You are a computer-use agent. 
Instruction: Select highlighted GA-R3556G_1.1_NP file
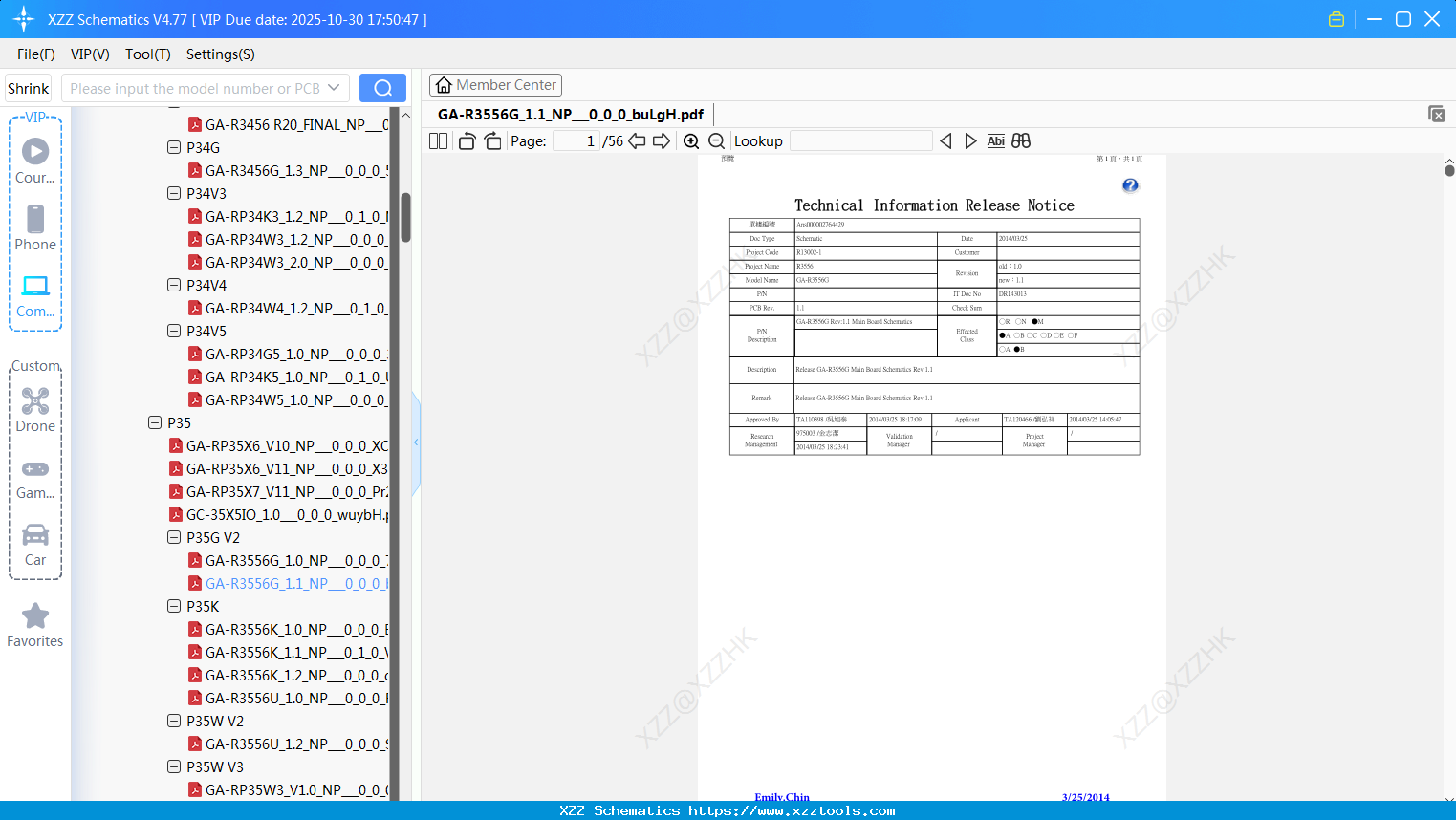[x=288, y=584]
